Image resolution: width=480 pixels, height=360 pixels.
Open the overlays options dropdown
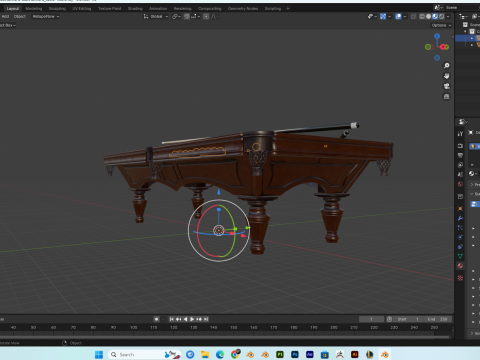pyautogui.click(x=405, y=16)
